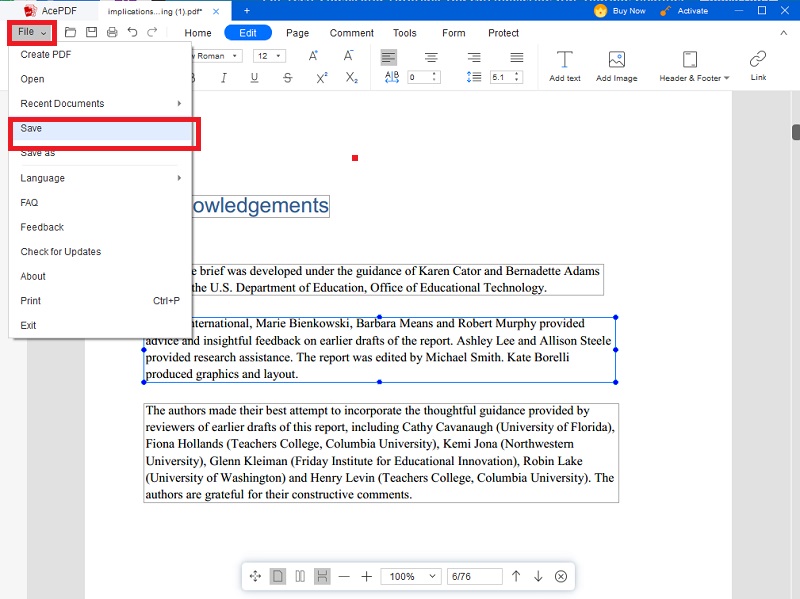Close the implications pdf tab
Image resolution: width=800 pixels, height=599 pixels.
216,11
